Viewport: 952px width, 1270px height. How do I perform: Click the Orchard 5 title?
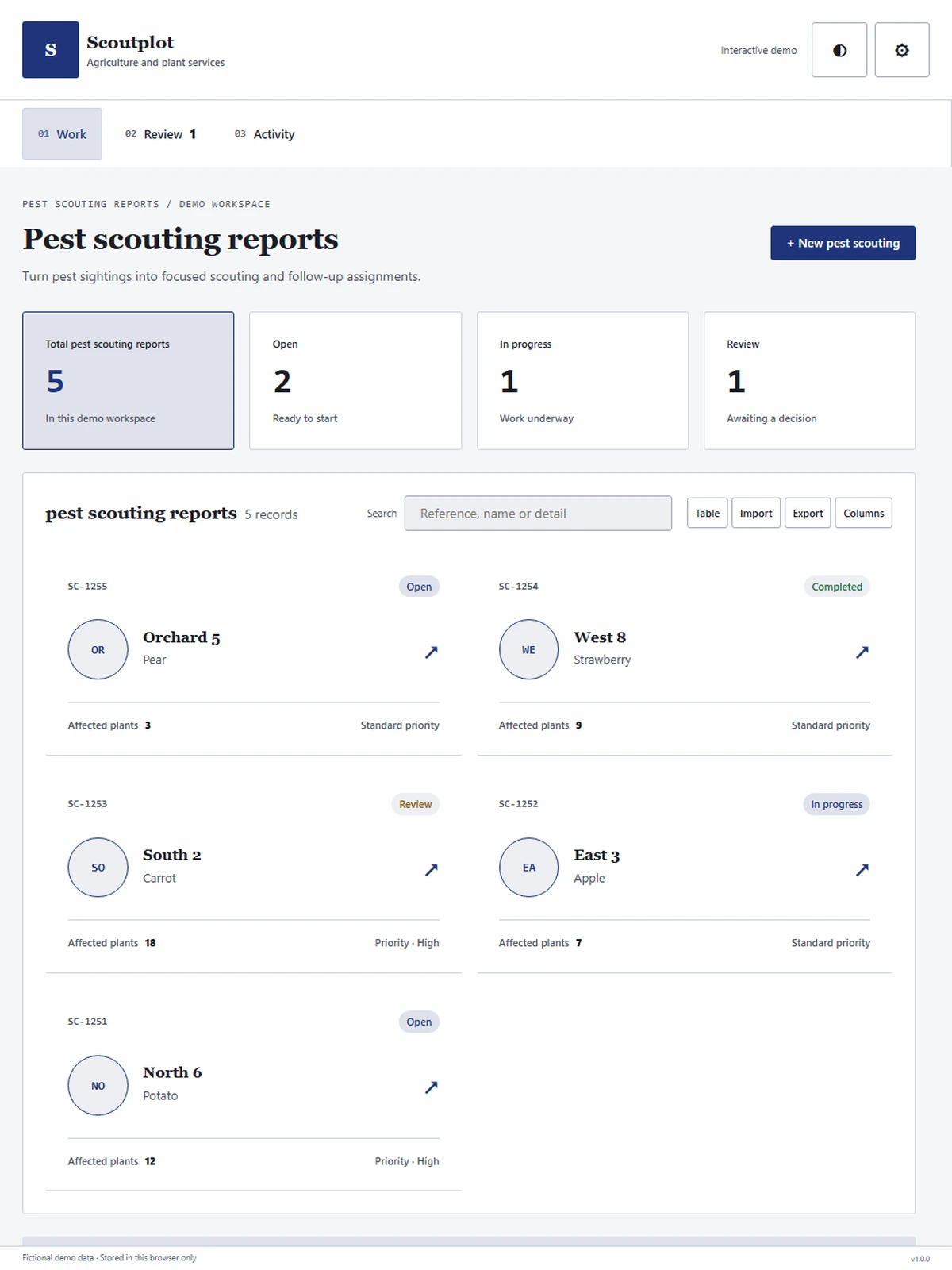tap(182, 637)
